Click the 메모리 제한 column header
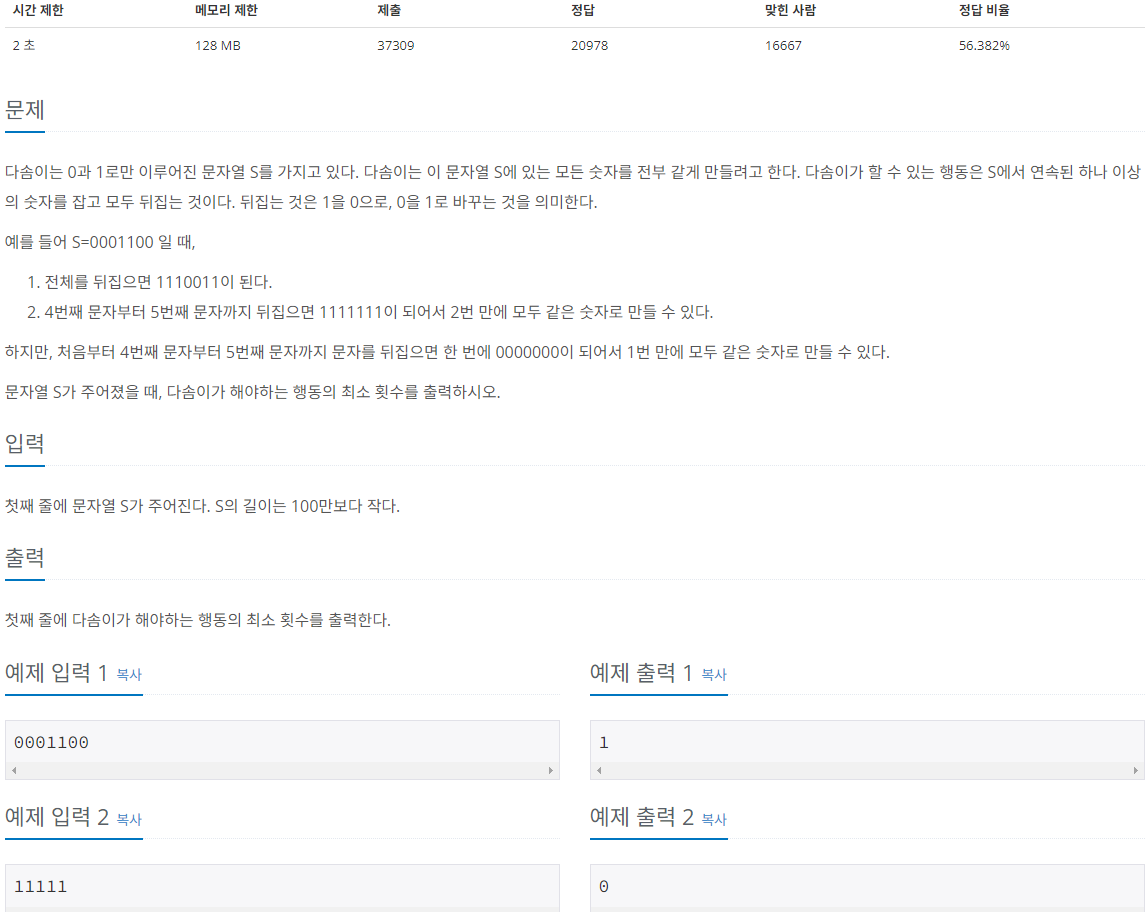Image resolution: width=1146 pixels, height=912 pixels. click(x=227, y=10)
